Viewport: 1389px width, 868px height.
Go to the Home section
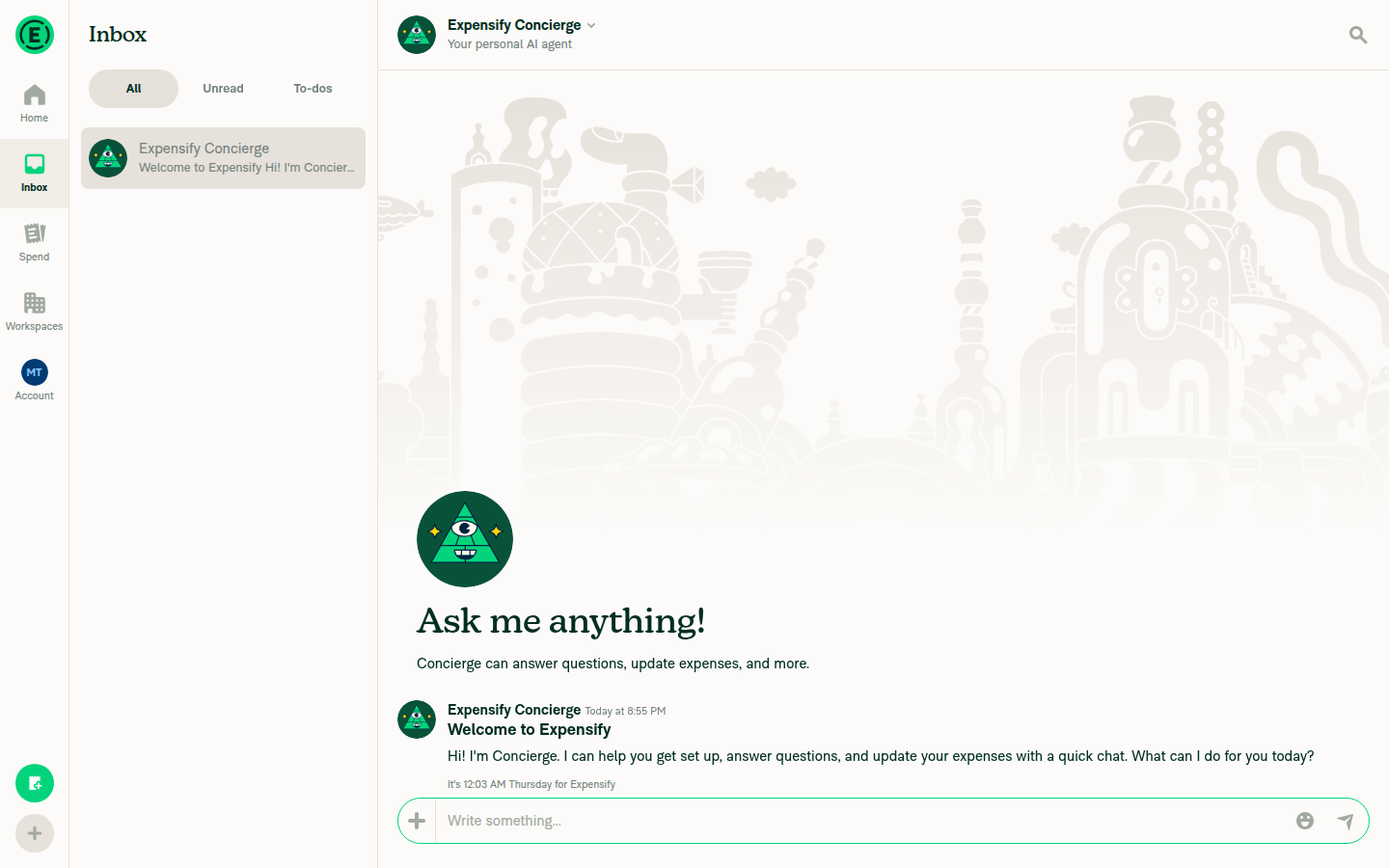click(35, 104)
